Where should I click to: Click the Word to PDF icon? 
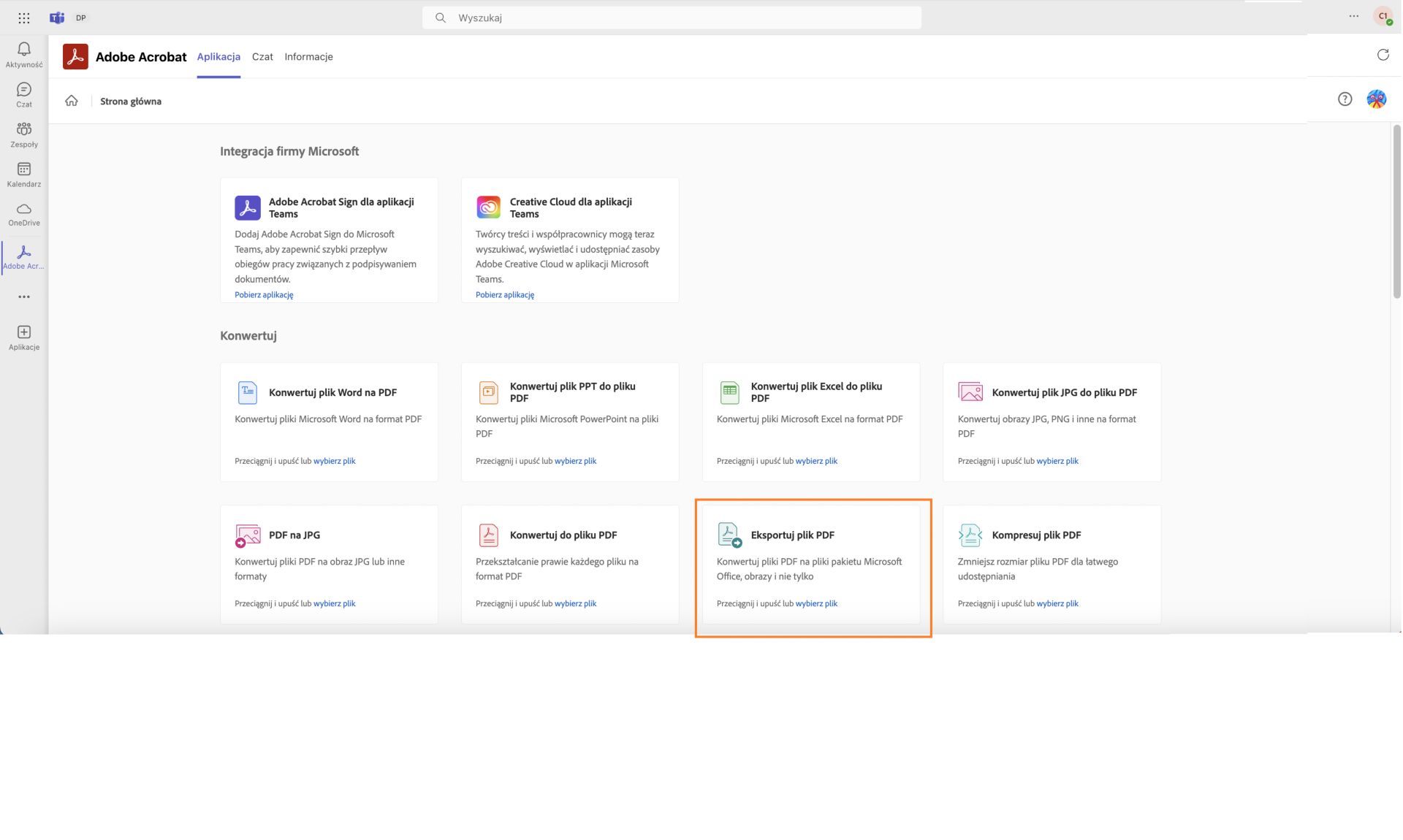248,392
